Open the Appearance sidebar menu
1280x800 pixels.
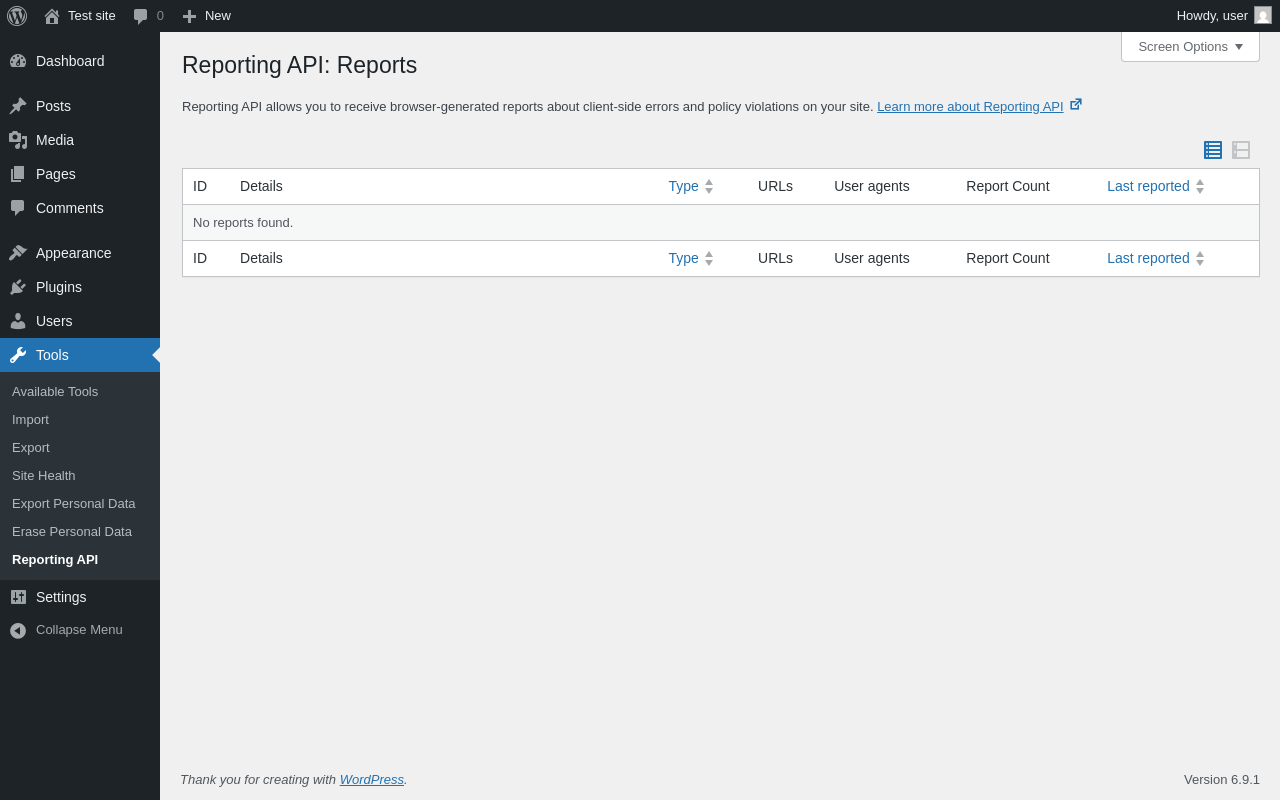click(73, 253)
